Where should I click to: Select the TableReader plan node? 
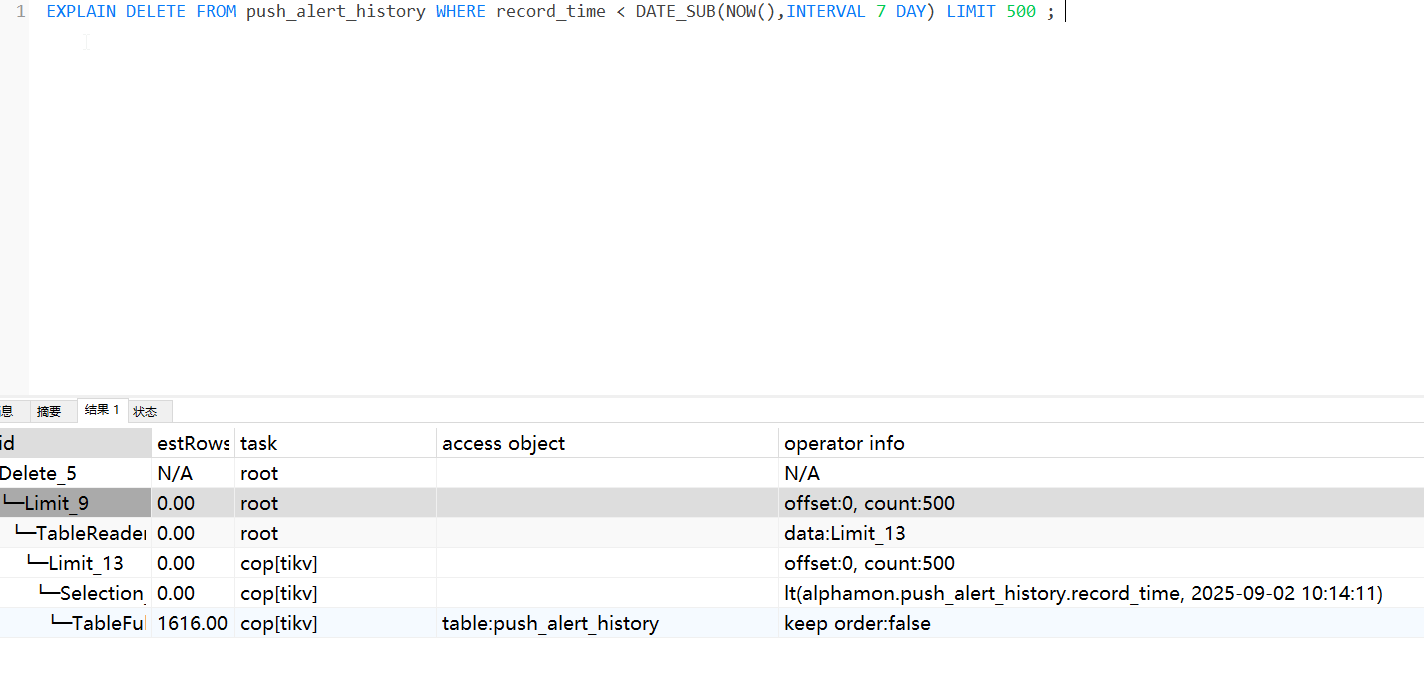(x=90, y=533)
